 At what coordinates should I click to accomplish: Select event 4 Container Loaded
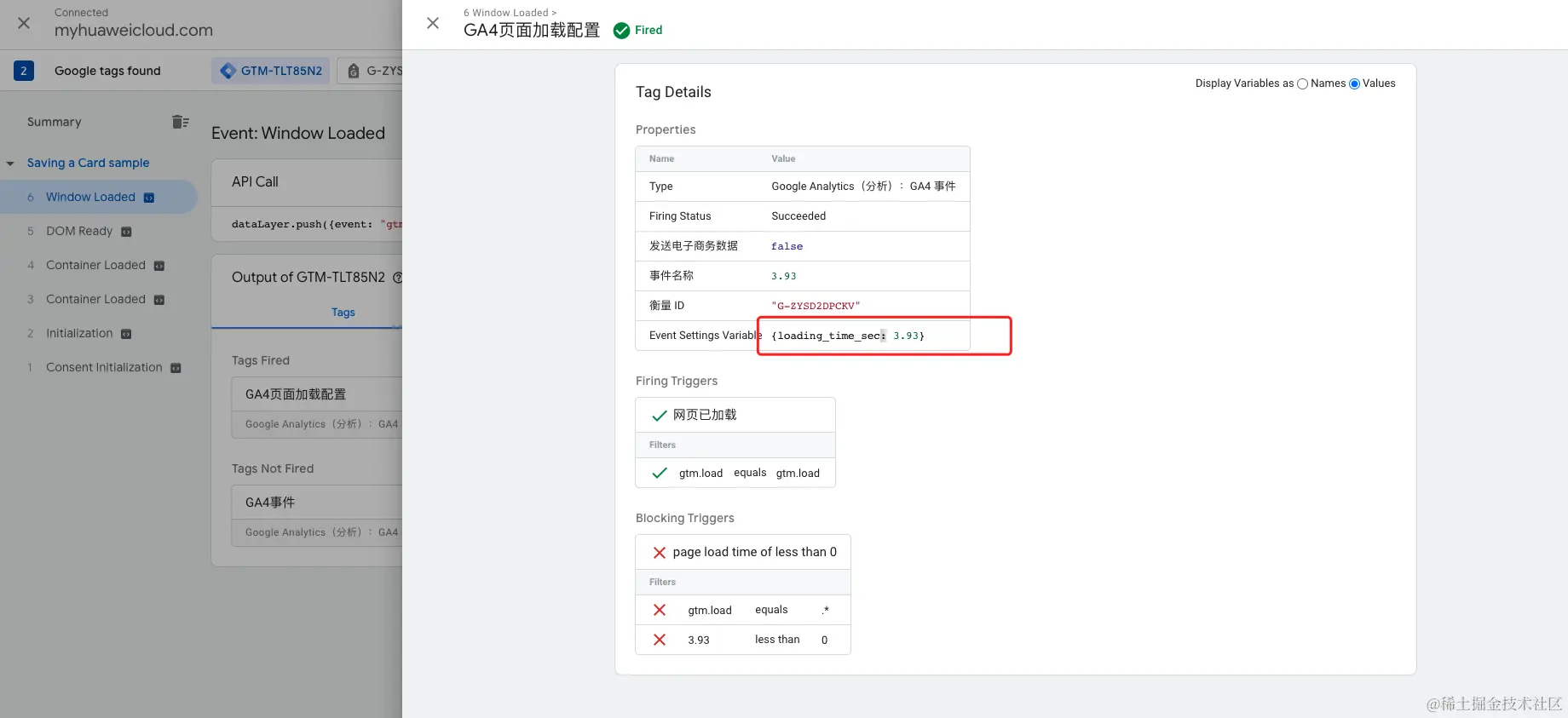(x=95, y=265)
